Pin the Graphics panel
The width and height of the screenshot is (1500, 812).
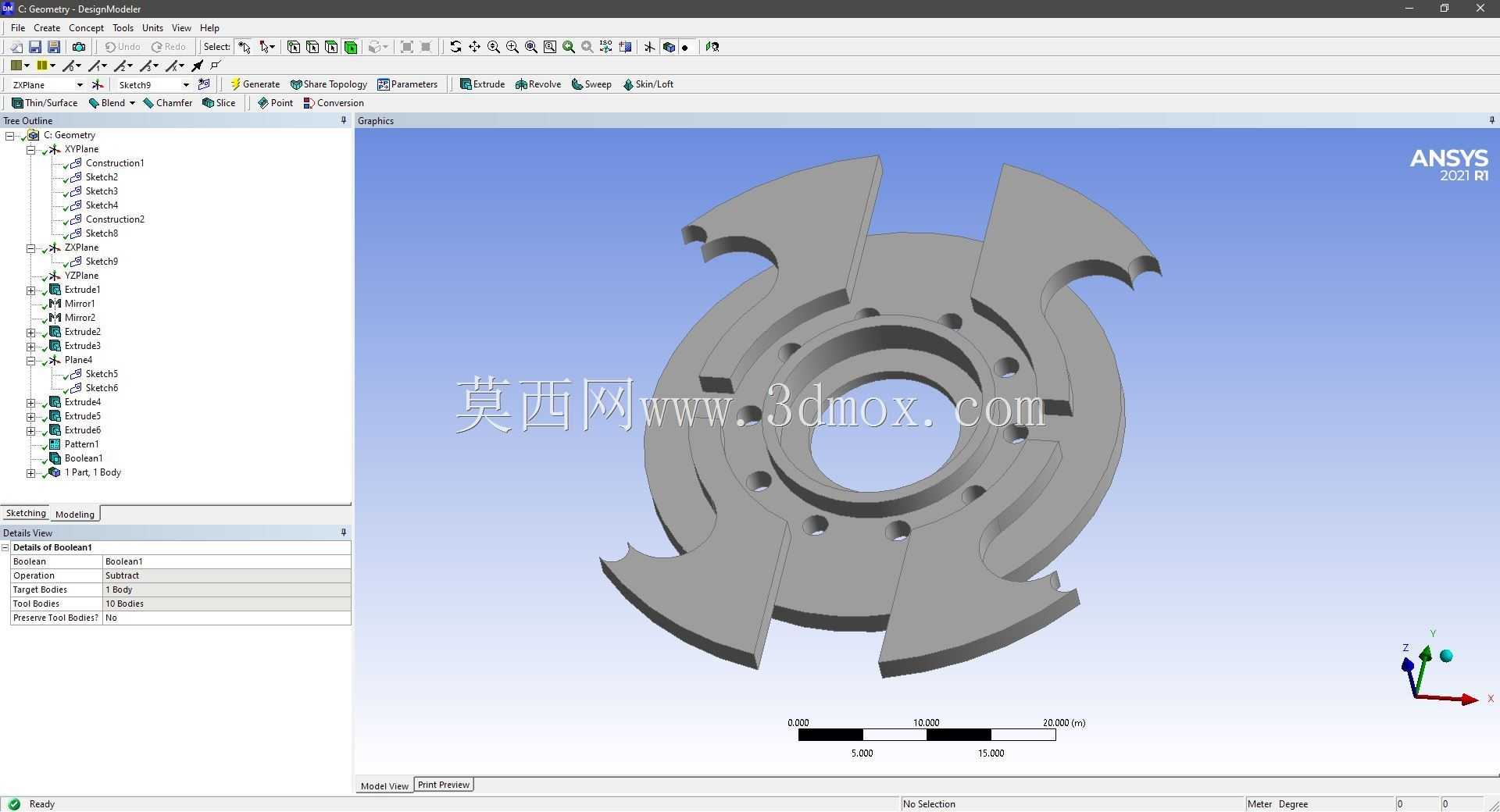[x=1491, y=120]
